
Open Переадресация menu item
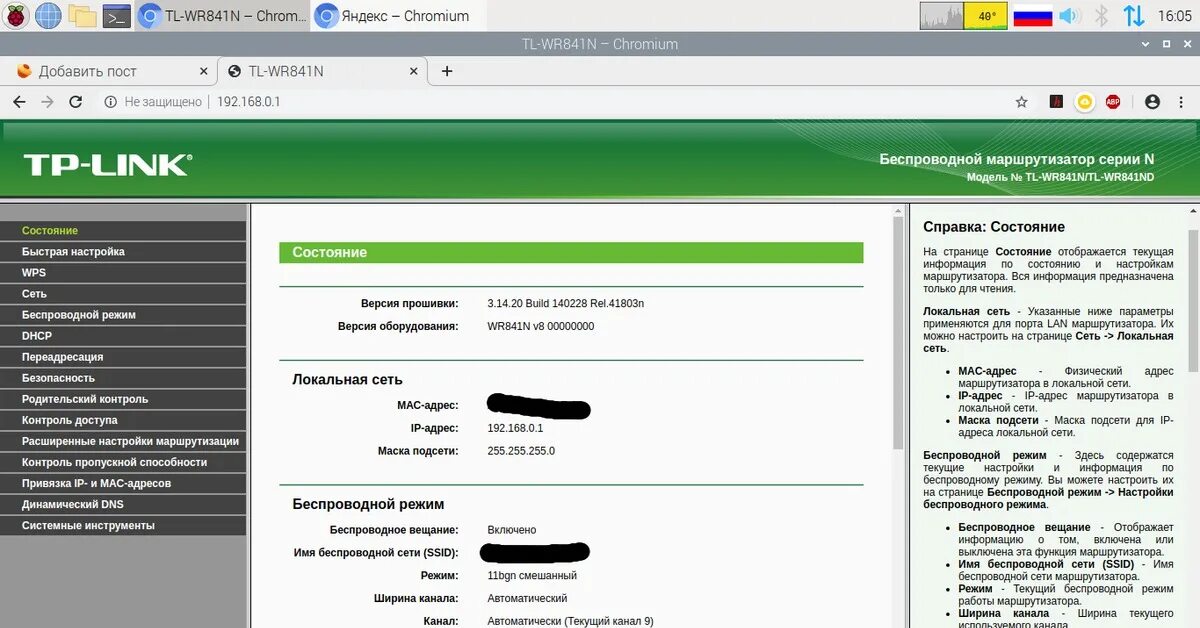click(x=123, y=357)
